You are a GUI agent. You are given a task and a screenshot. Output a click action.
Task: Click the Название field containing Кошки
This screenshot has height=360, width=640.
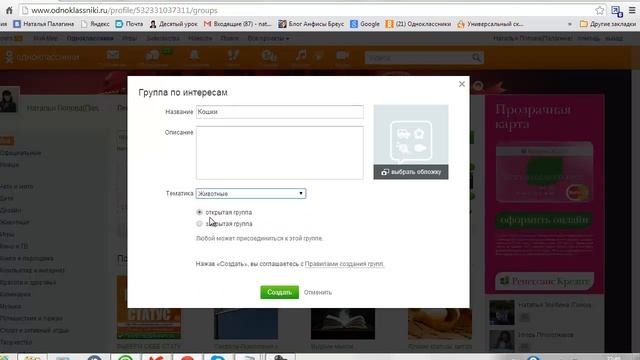280,112
